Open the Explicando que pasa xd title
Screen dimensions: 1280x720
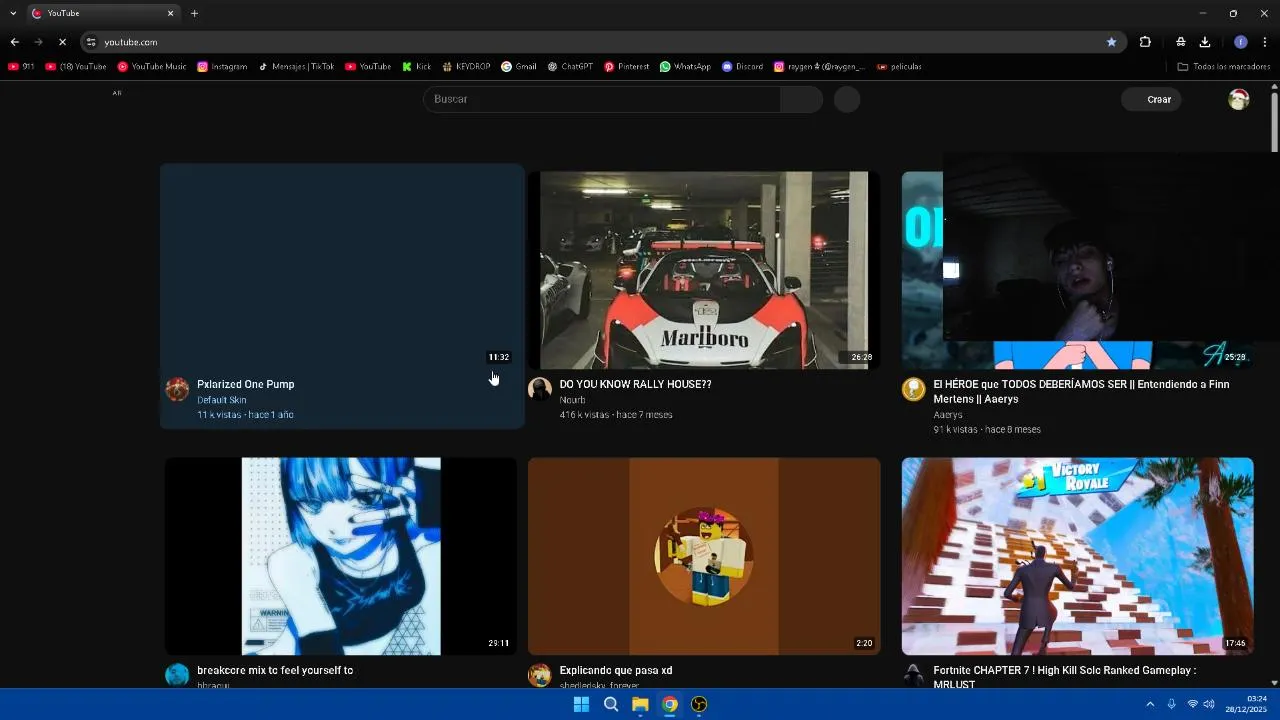point(616,671)
